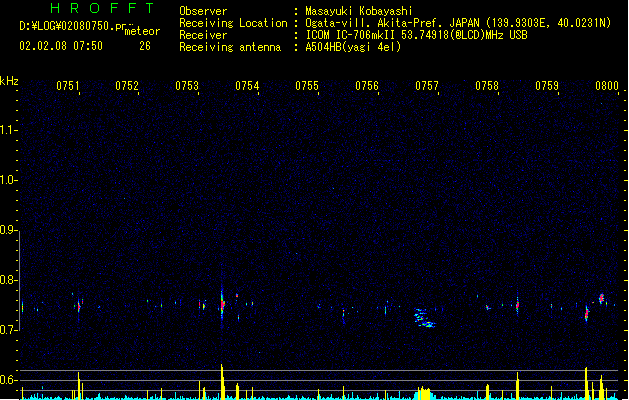Click the red echo blob near 0800
The width and height of the screenshot is (629, 400).
(x=601, y=298)
